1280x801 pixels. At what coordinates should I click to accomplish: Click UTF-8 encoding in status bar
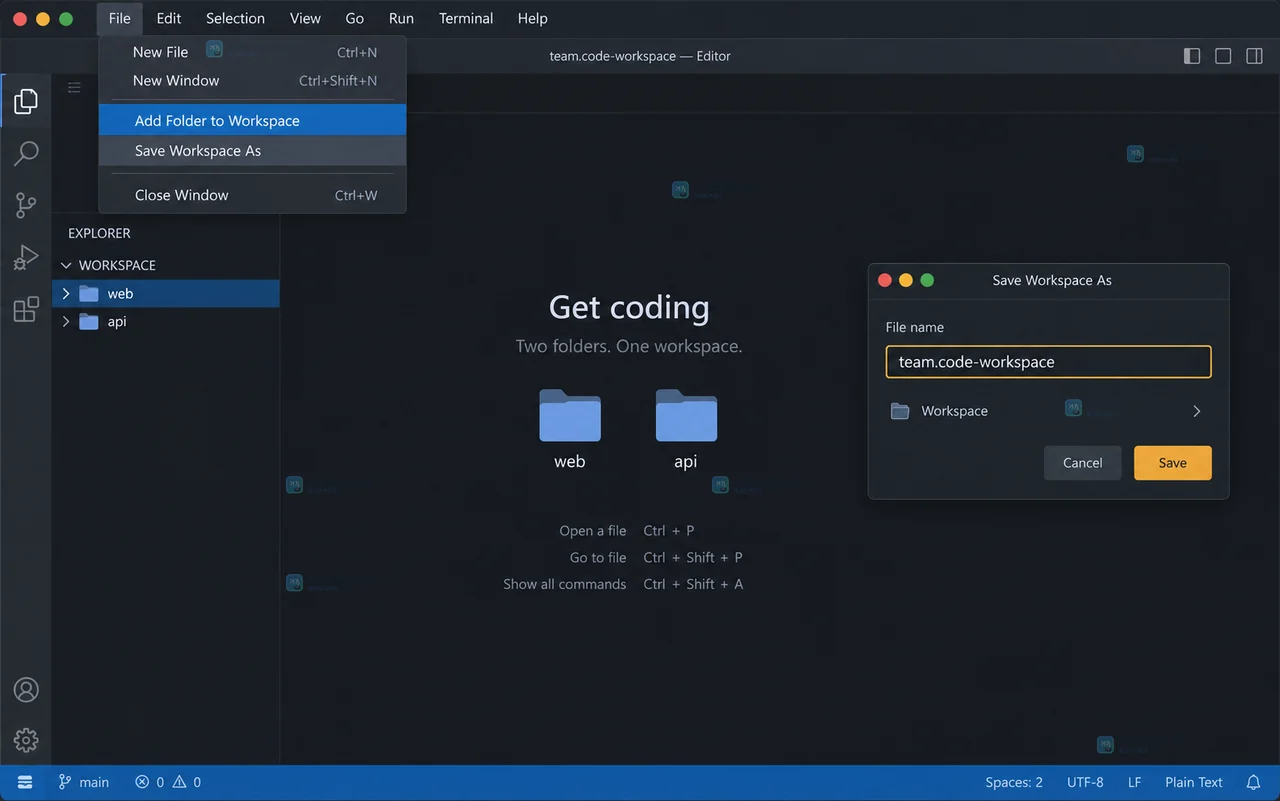(x=1085, y=782)
